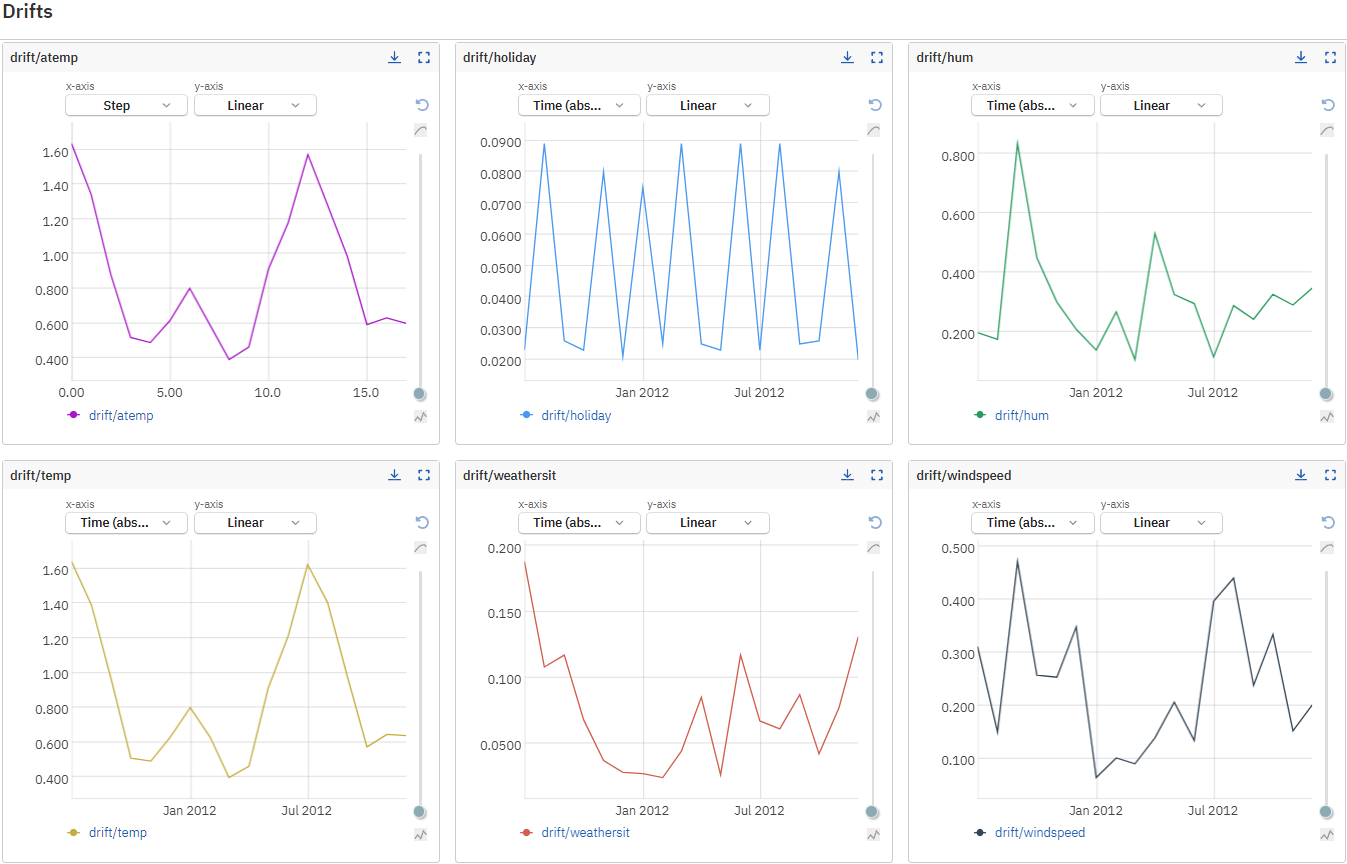
Task: Click the smoothing slider handle in drift/hum
Action: tap(1326, 394)
